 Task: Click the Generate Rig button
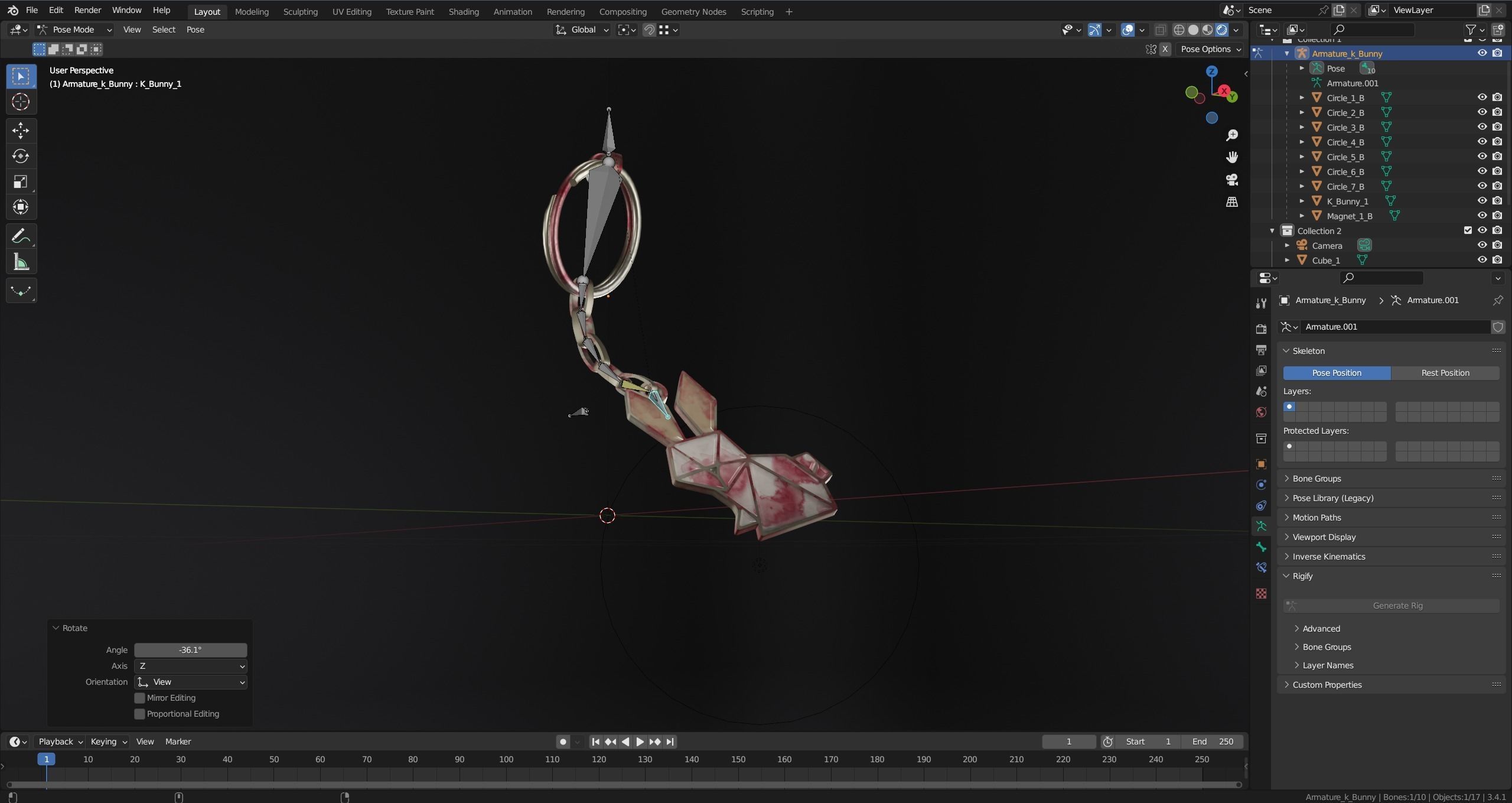[1391, 606]
